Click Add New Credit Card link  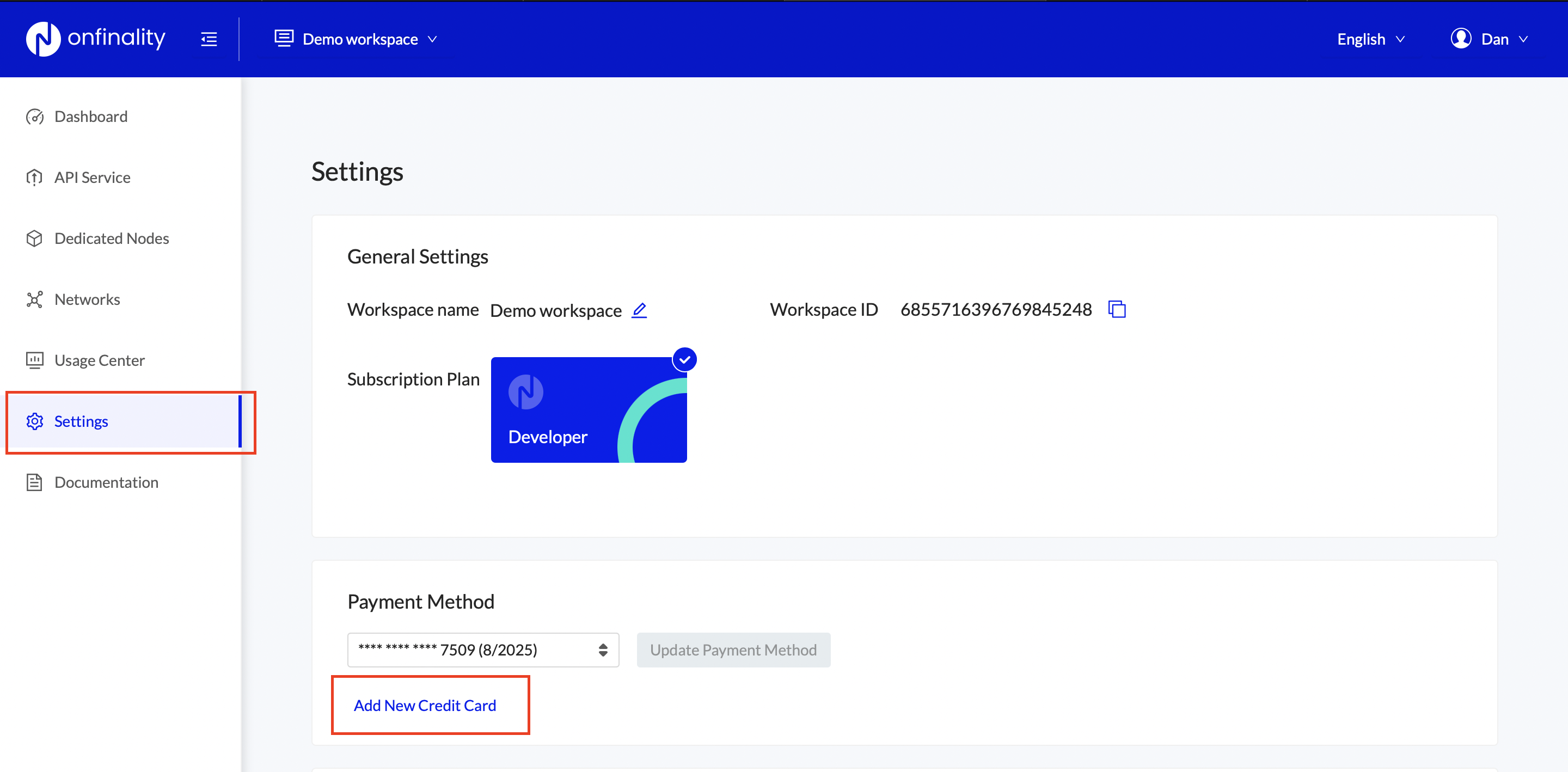[425, 705]
